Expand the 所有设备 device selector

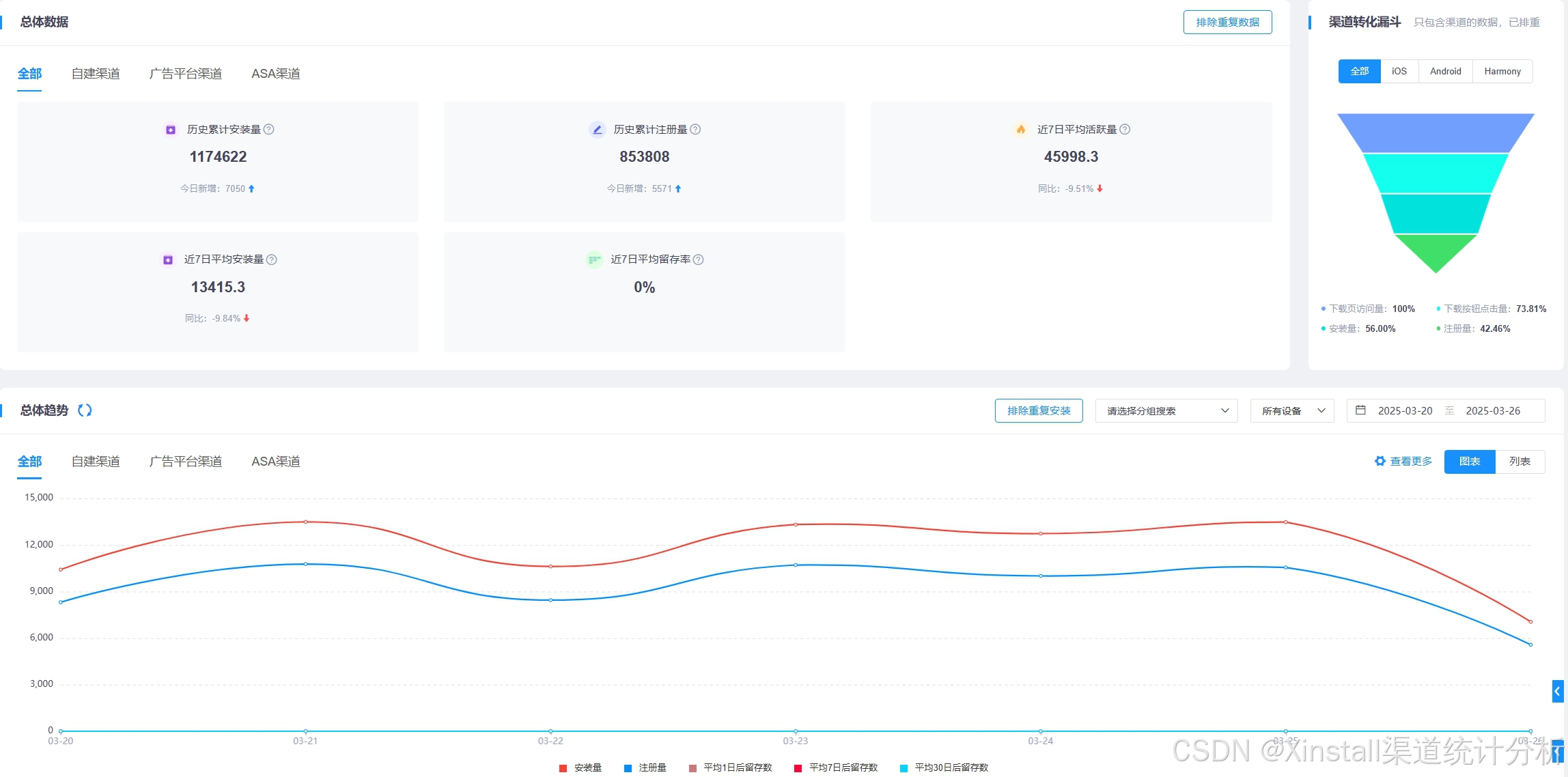click(x=1291, y=411)
